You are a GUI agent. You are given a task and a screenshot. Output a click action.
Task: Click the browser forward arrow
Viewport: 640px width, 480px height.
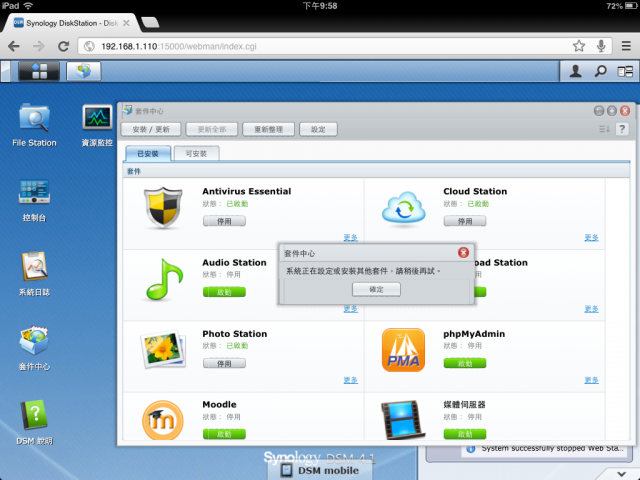(x=39, y=46)
